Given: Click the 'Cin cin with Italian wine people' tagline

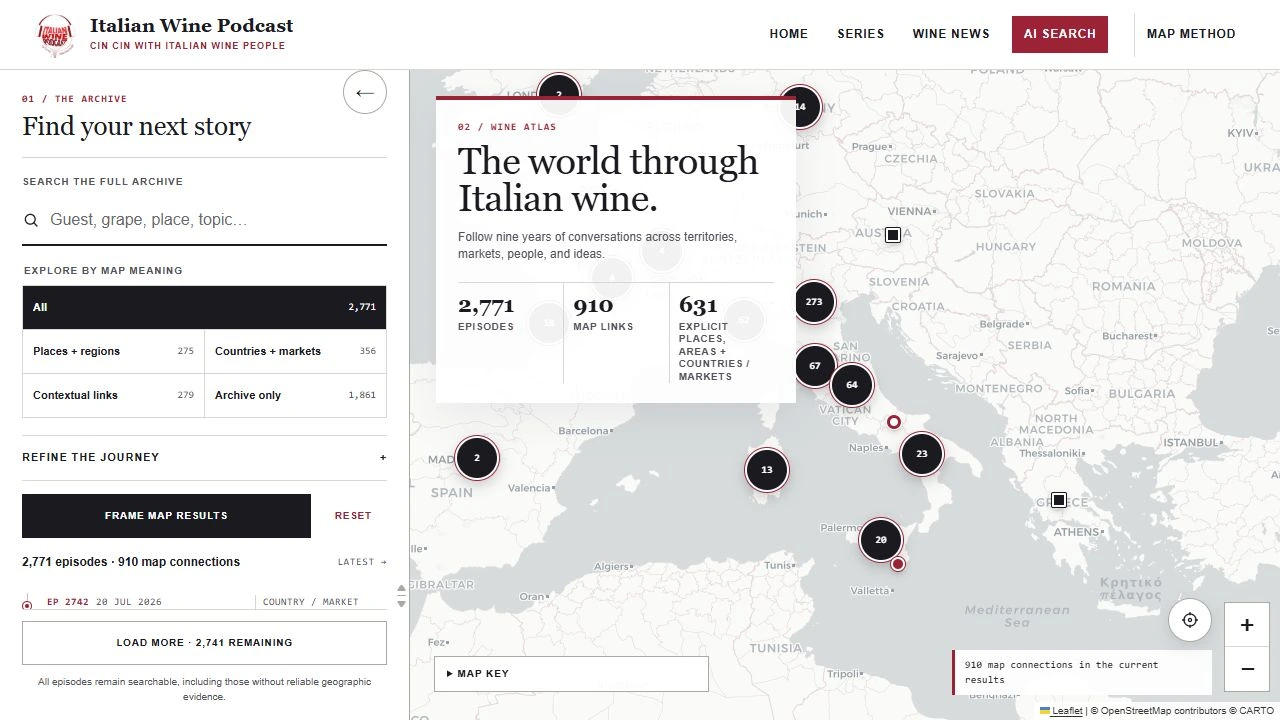Looking at the screenshot, I should [x=188, y=46].
